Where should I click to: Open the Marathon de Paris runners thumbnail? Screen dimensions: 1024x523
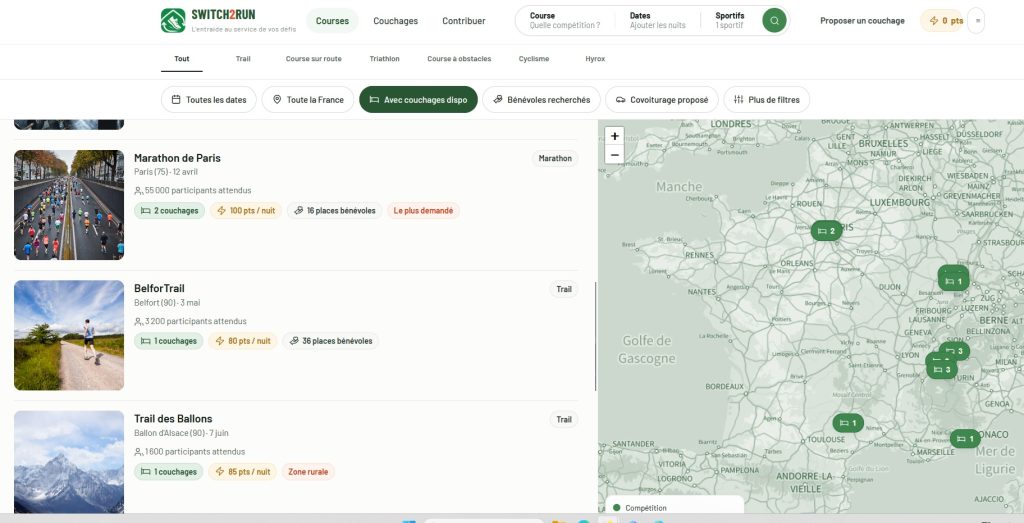pyautogui.click(x=69, y=205)
